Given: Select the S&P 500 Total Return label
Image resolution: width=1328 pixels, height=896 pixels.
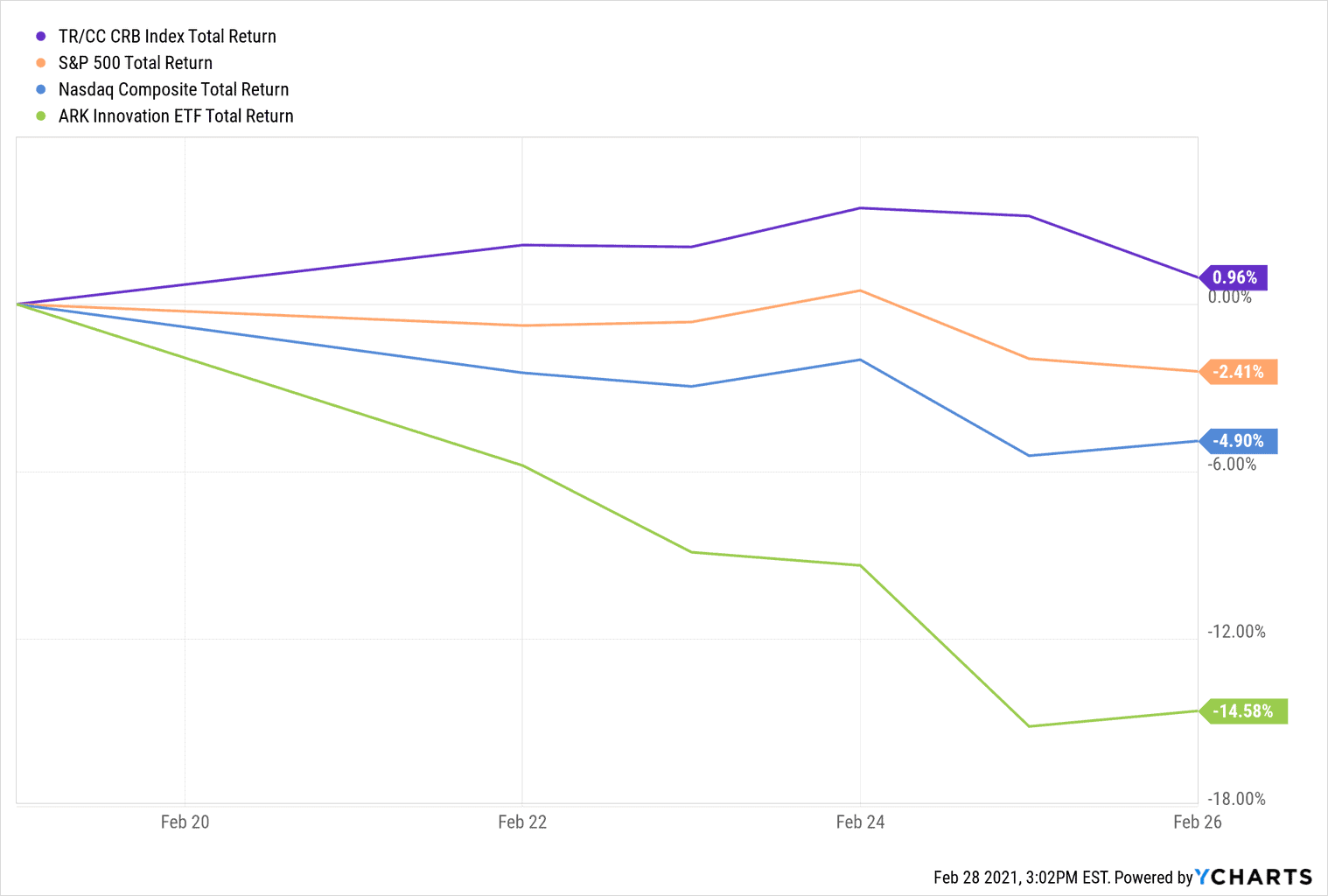Looking at the screenshot, I should point(136,63).
